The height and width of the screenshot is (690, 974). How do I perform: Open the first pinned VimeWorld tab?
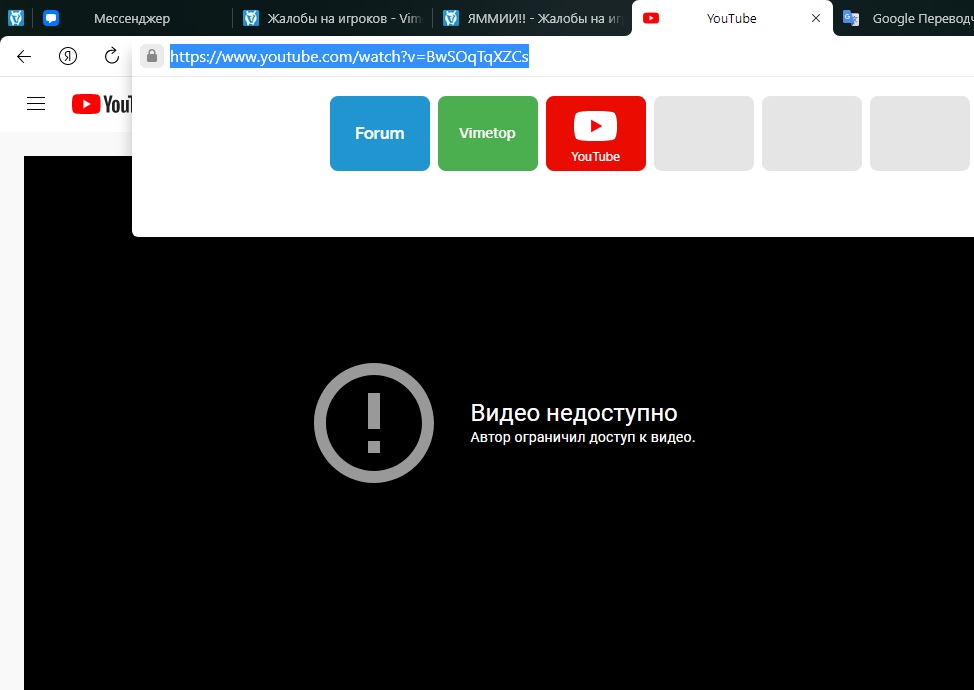click(x=16, y=18)
